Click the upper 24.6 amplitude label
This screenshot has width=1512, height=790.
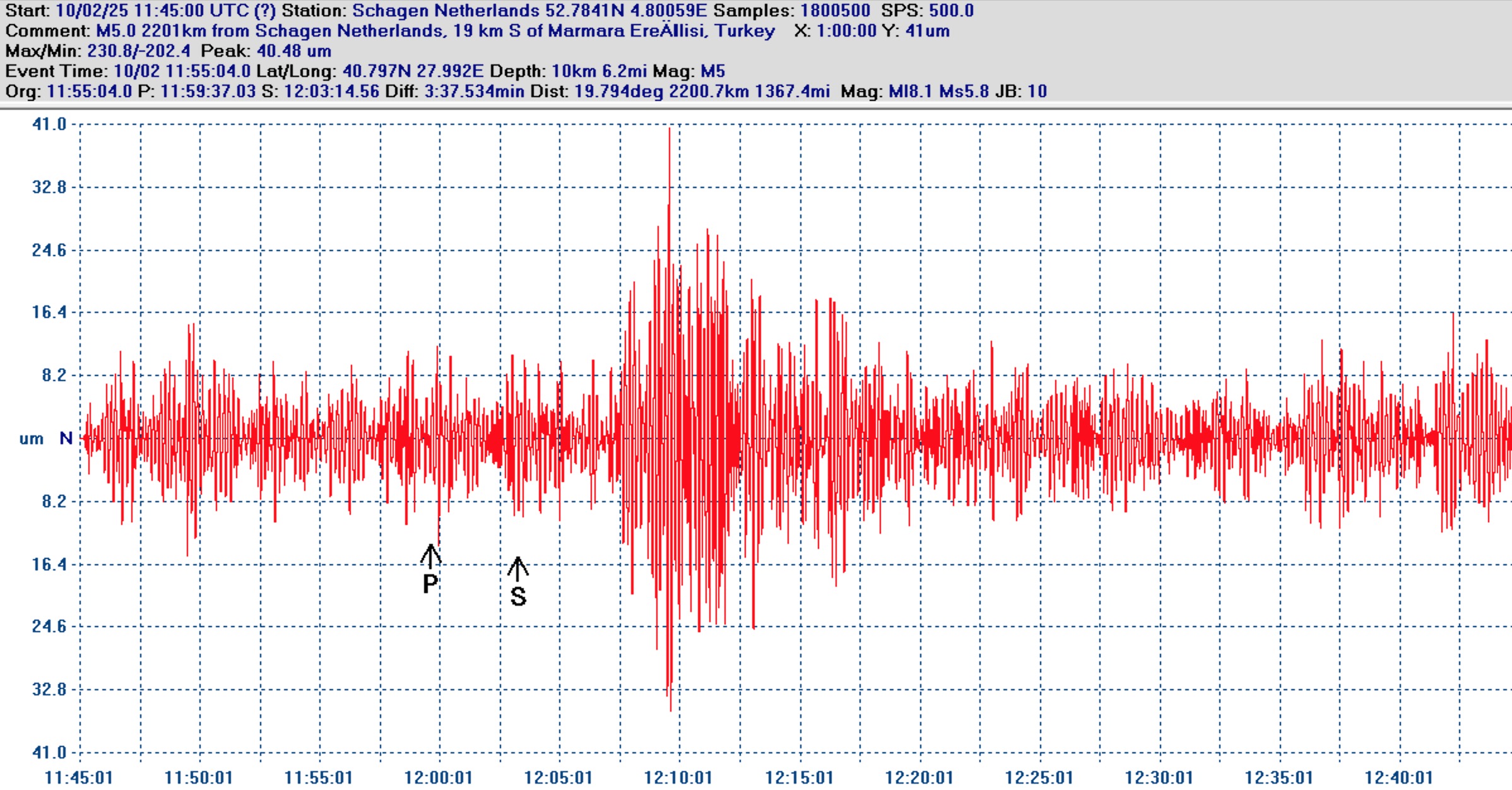pyautogui.click(x=49, y=251)
